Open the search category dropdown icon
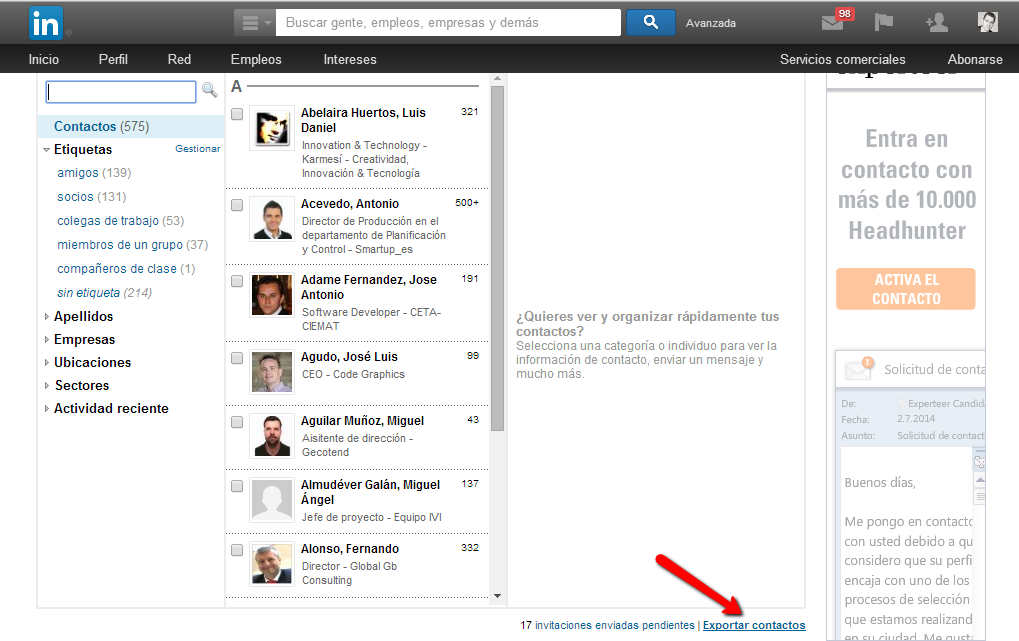The image size is (1019, 641). point(254,23)
